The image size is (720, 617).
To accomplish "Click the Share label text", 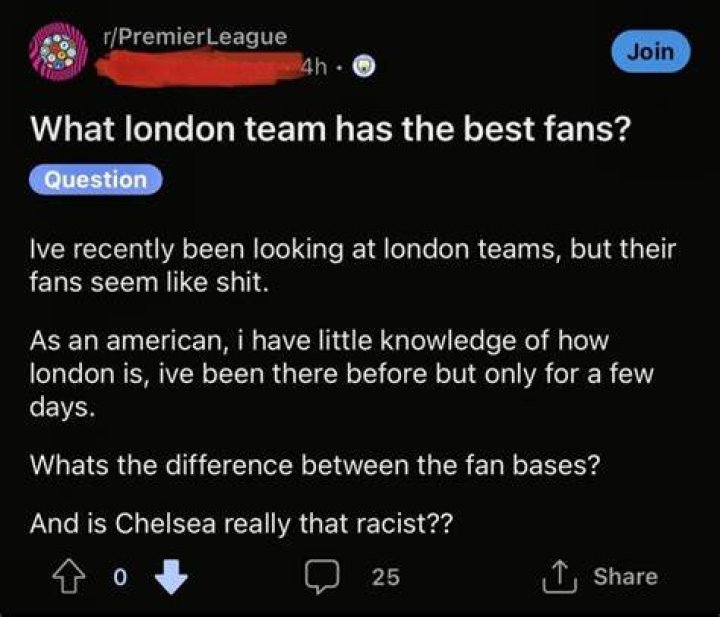I will tap(625, 576).
